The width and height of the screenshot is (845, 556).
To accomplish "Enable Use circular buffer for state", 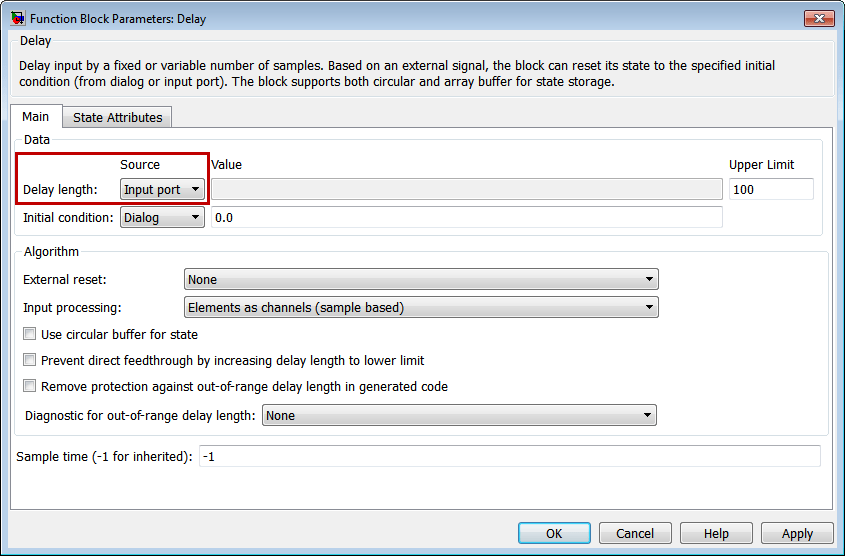I will pyautogui.click(x=30, y=334).
